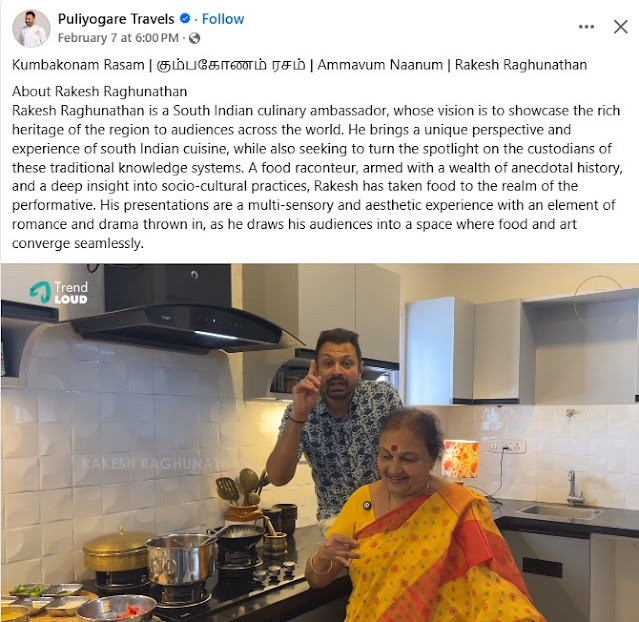Screen dimensions: 639x622
Task: Click the globe public audience icon
Action: pyautogui.click(x=195, y=38)
